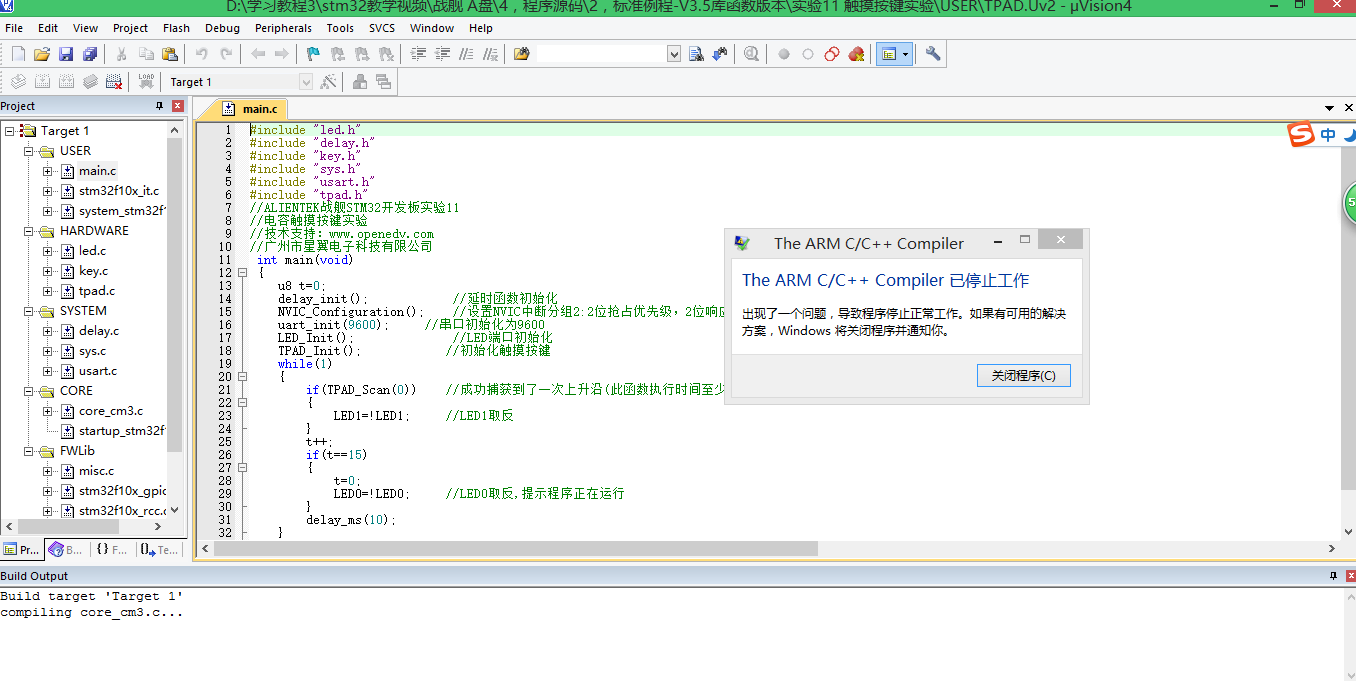
Task: Switch to the Functions tab in the Project panel
Action: click(x=112, y=550)
